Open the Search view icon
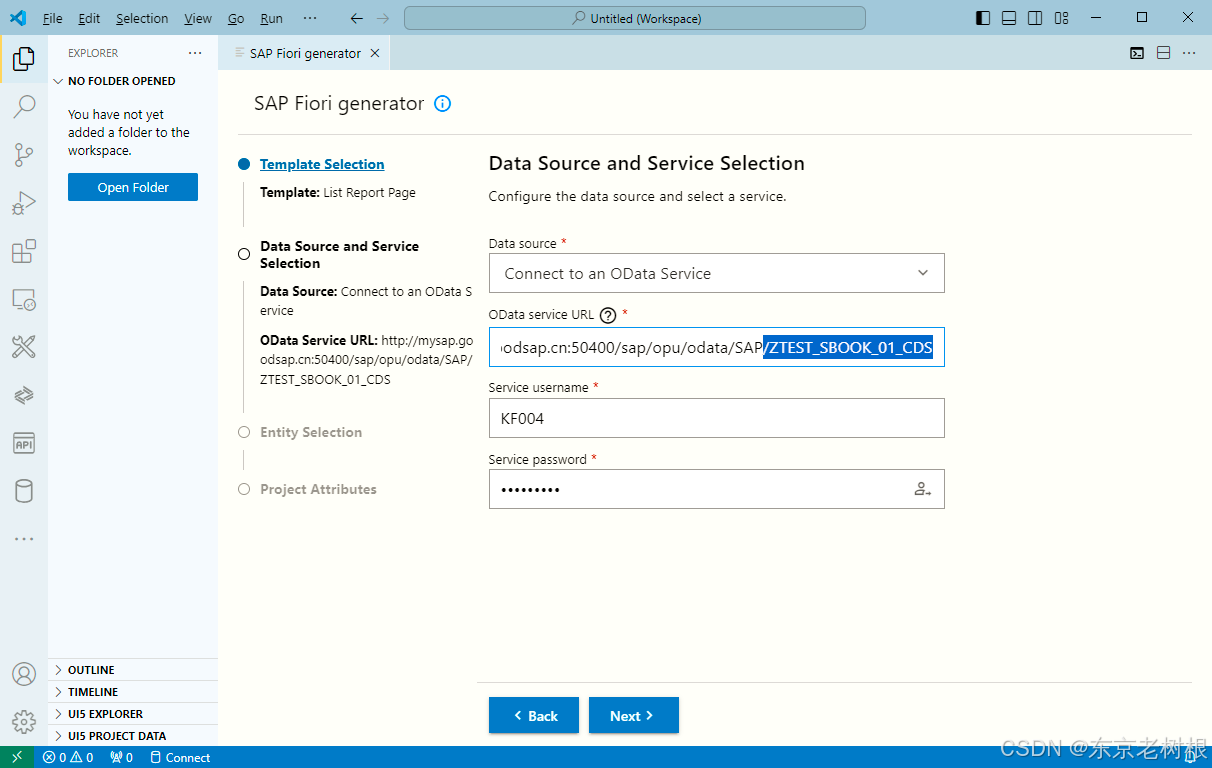 24,107
